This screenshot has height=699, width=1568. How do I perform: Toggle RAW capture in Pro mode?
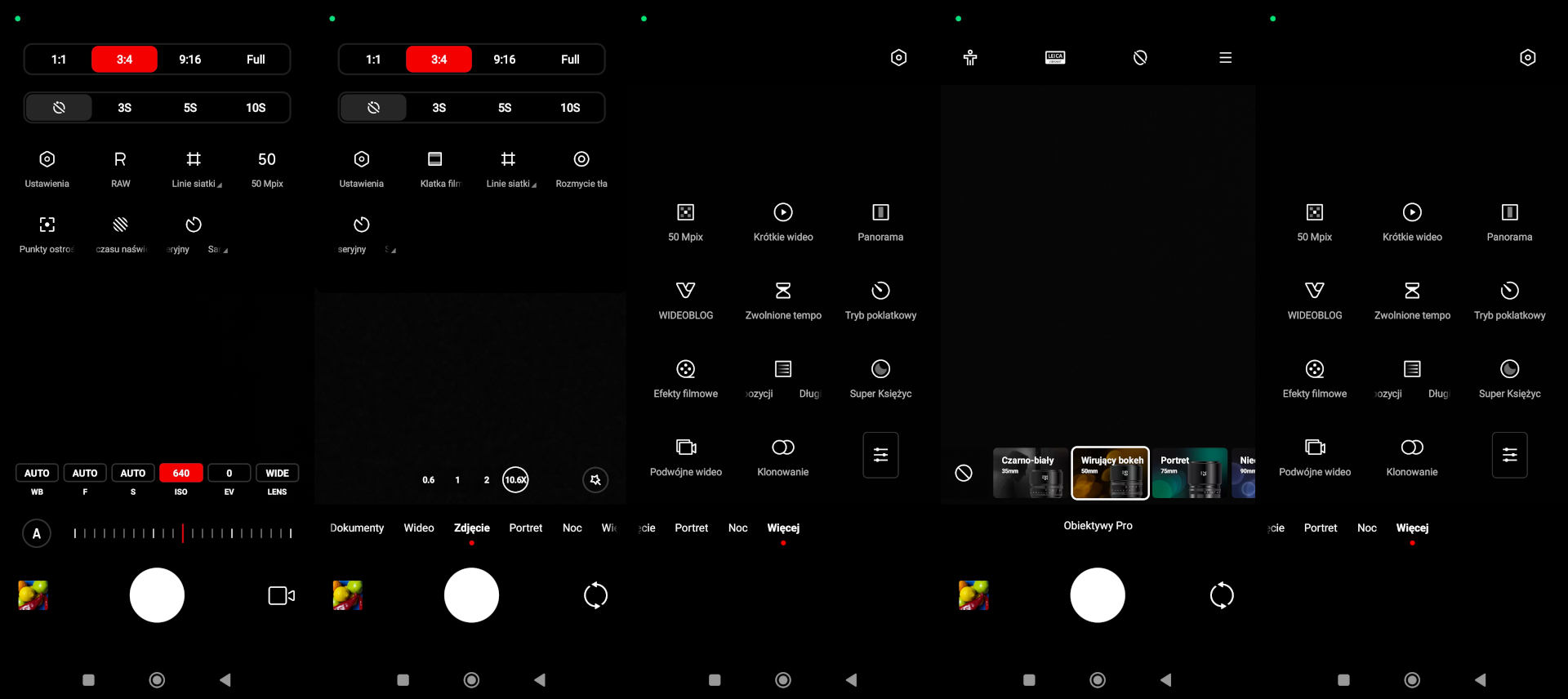coord(120,168)
